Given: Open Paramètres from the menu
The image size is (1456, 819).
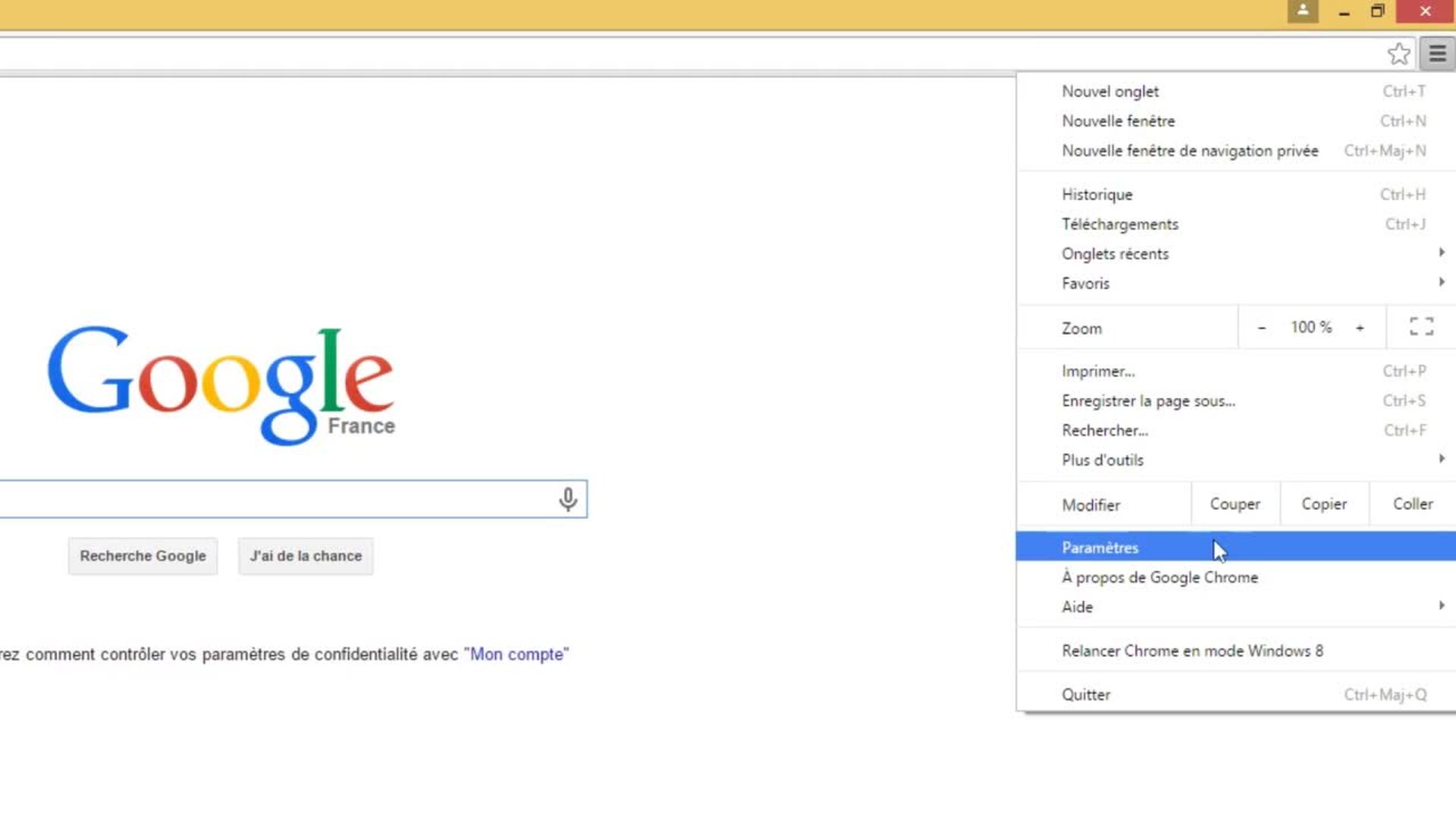Looking at the screenshot, I should coord(1100,548).
